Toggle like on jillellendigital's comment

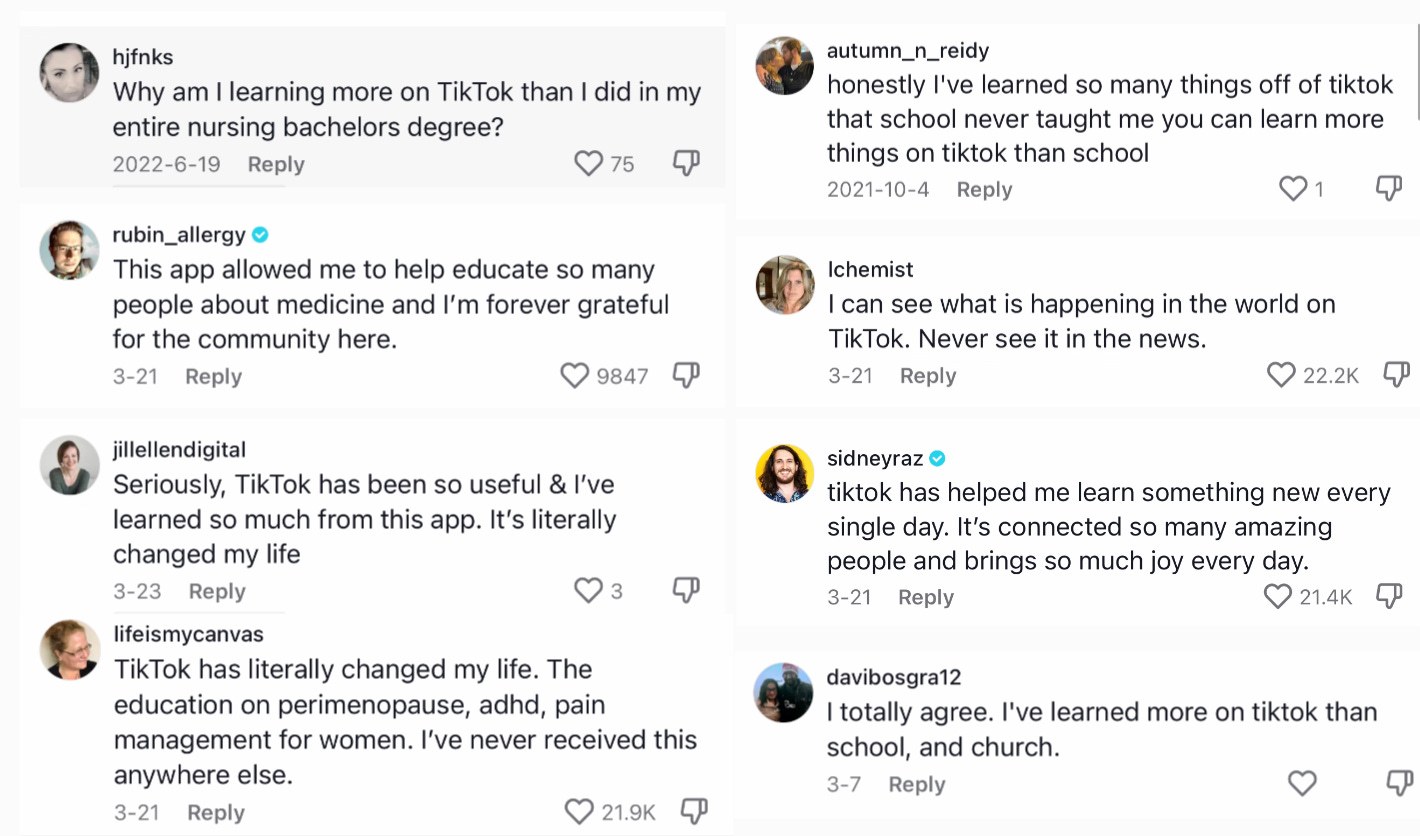589,591
